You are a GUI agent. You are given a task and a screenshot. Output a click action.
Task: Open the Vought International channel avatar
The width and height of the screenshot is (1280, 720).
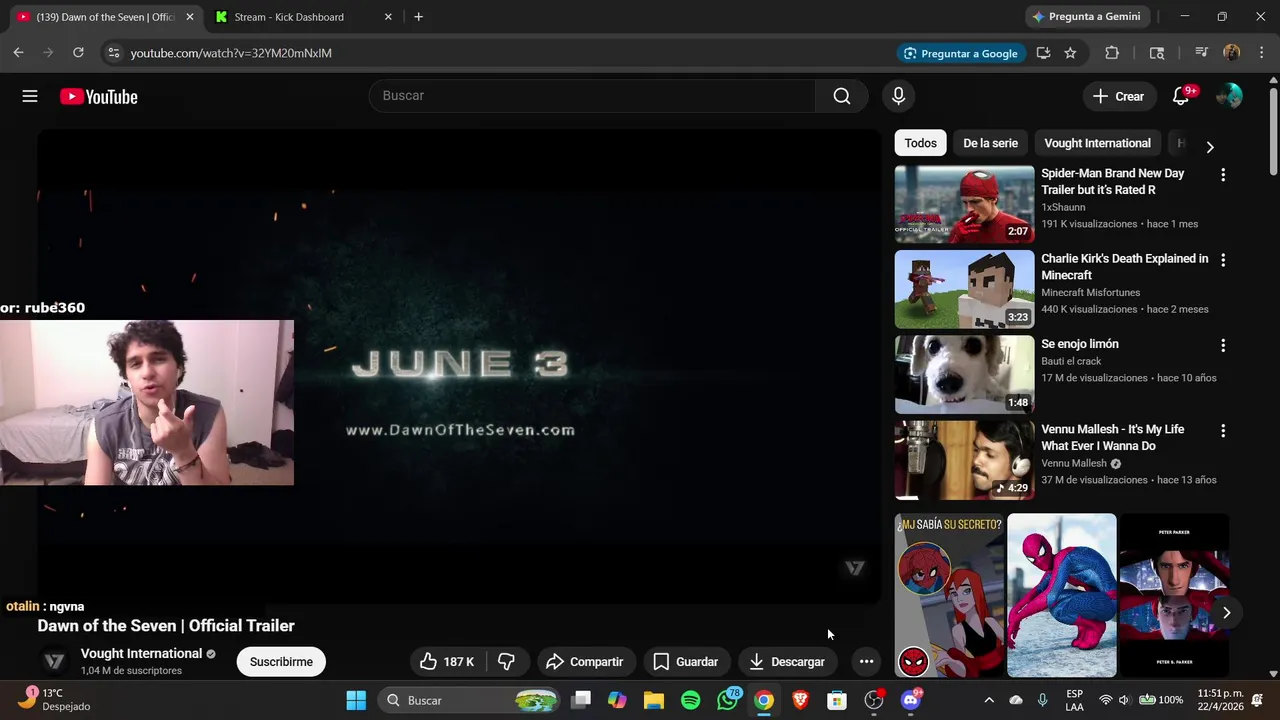click(x=55, y=661)
